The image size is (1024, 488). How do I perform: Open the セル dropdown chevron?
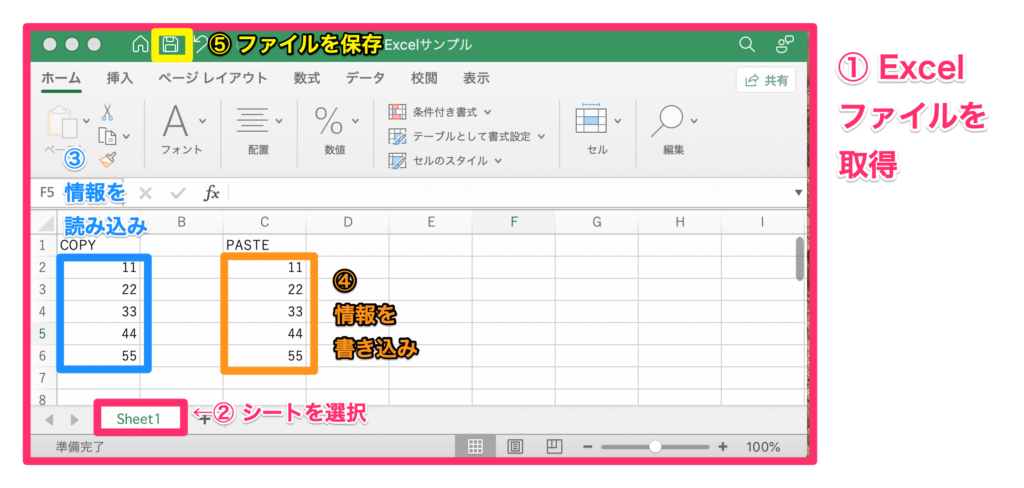[618, 121]
